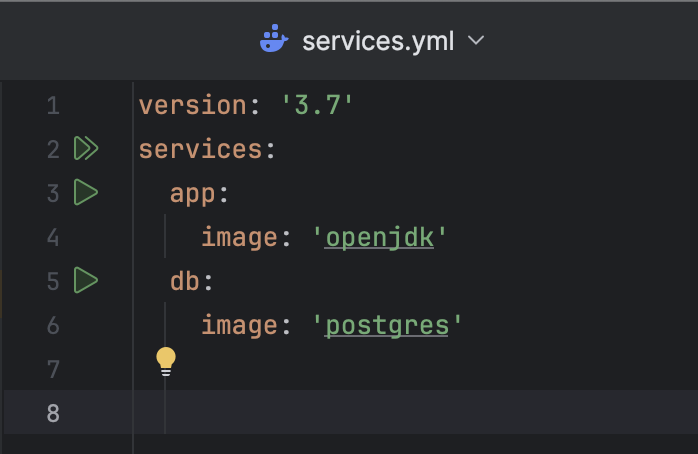The height and width of the screenshot is (454, 698).
Task: Place cursor on the db key
Action: click(x=185, y=281)
